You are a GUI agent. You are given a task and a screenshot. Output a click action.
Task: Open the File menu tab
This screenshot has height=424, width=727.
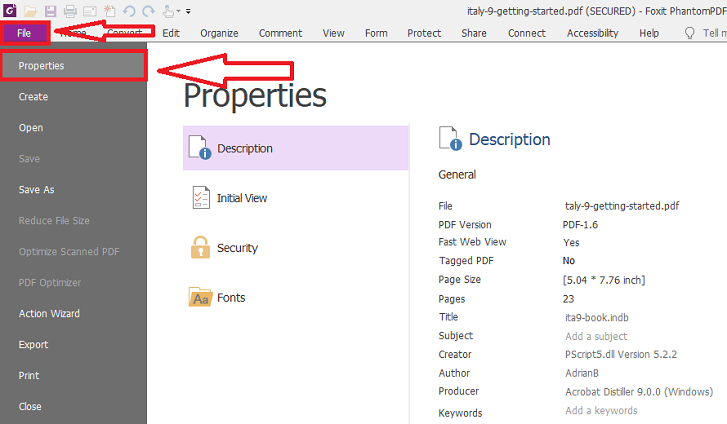pos(24,33)
